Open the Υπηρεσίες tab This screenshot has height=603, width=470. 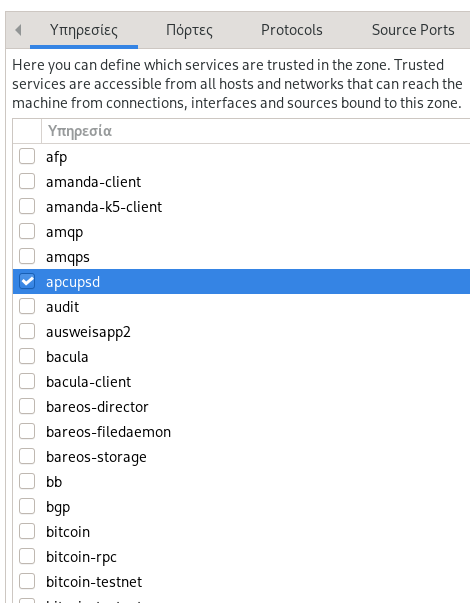pos(84,30)
